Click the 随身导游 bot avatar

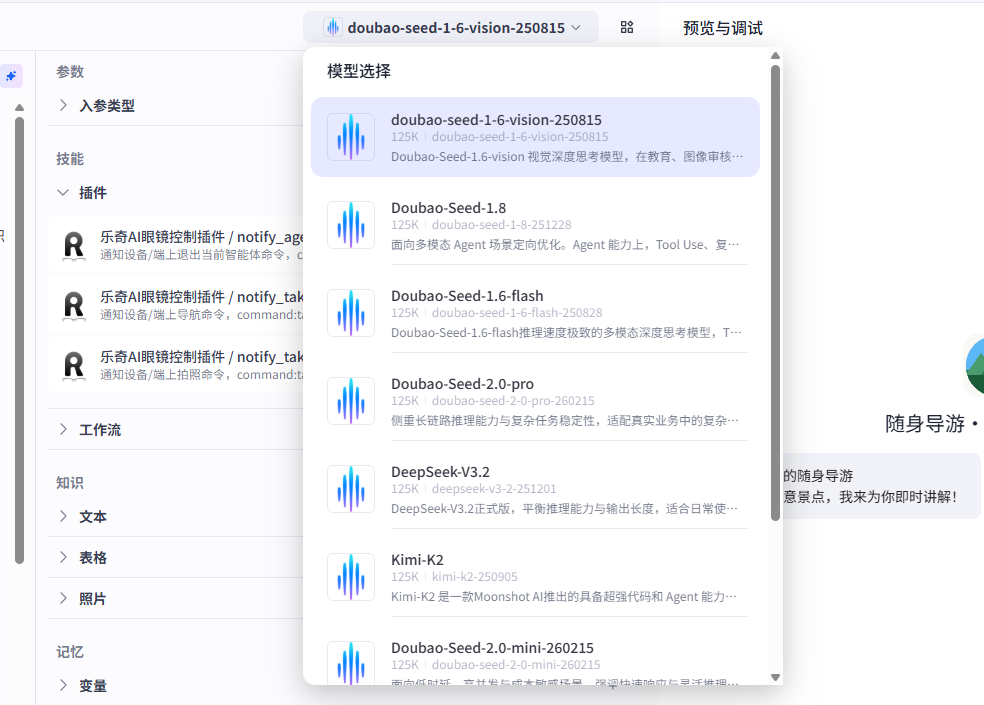pos(975,365)
